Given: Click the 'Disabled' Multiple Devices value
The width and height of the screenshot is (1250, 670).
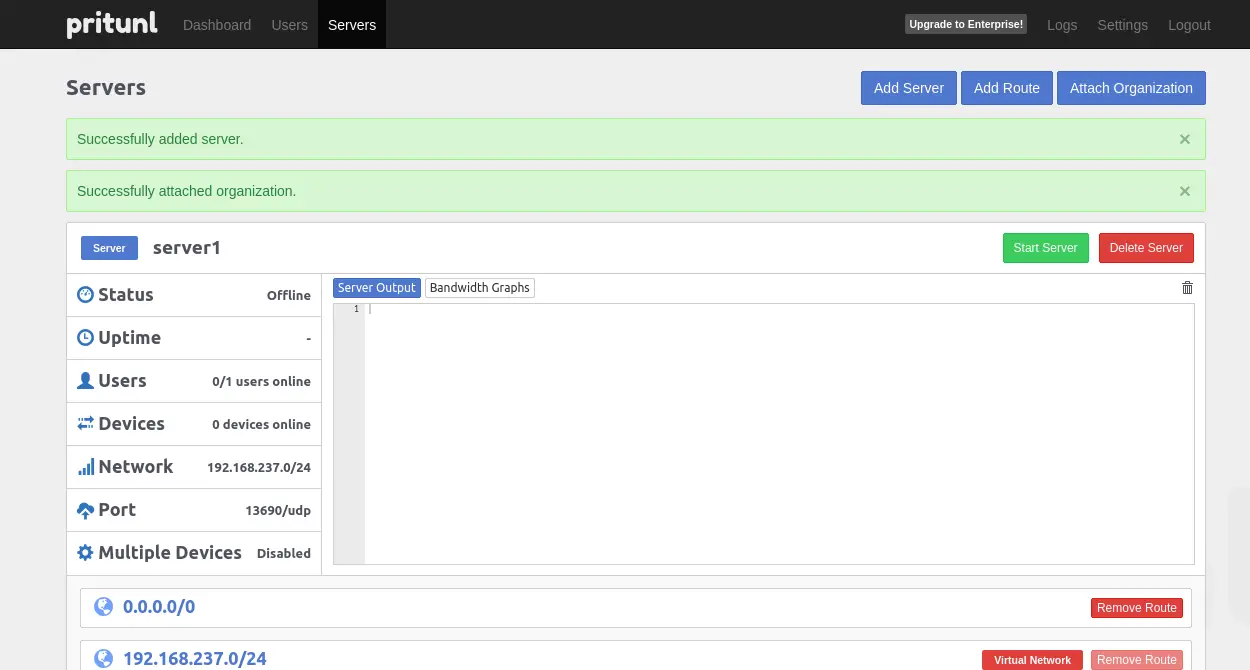Looking at the screenshot, I should tap(284, 554).
